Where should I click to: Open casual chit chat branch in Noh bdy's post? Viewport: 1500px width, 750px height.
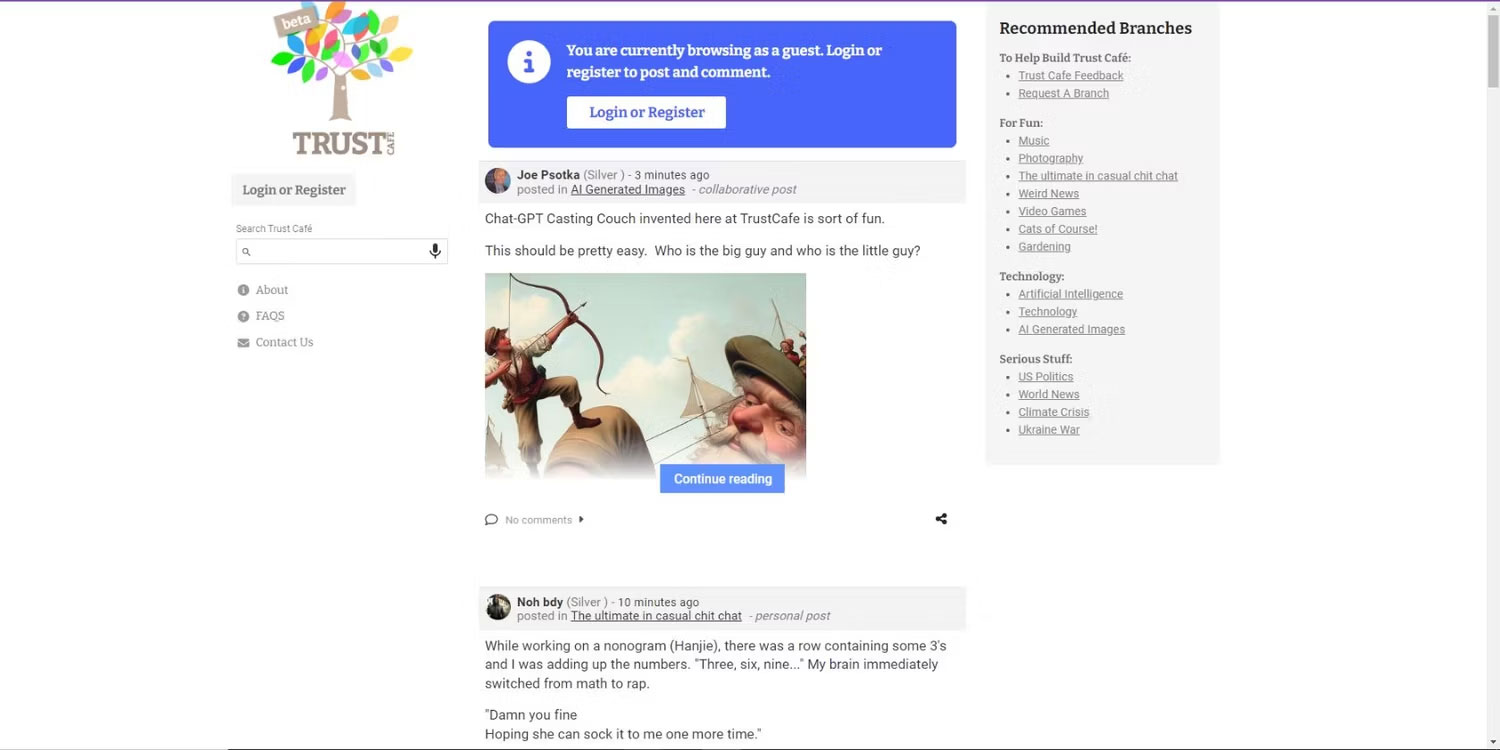tap(656, 616)
